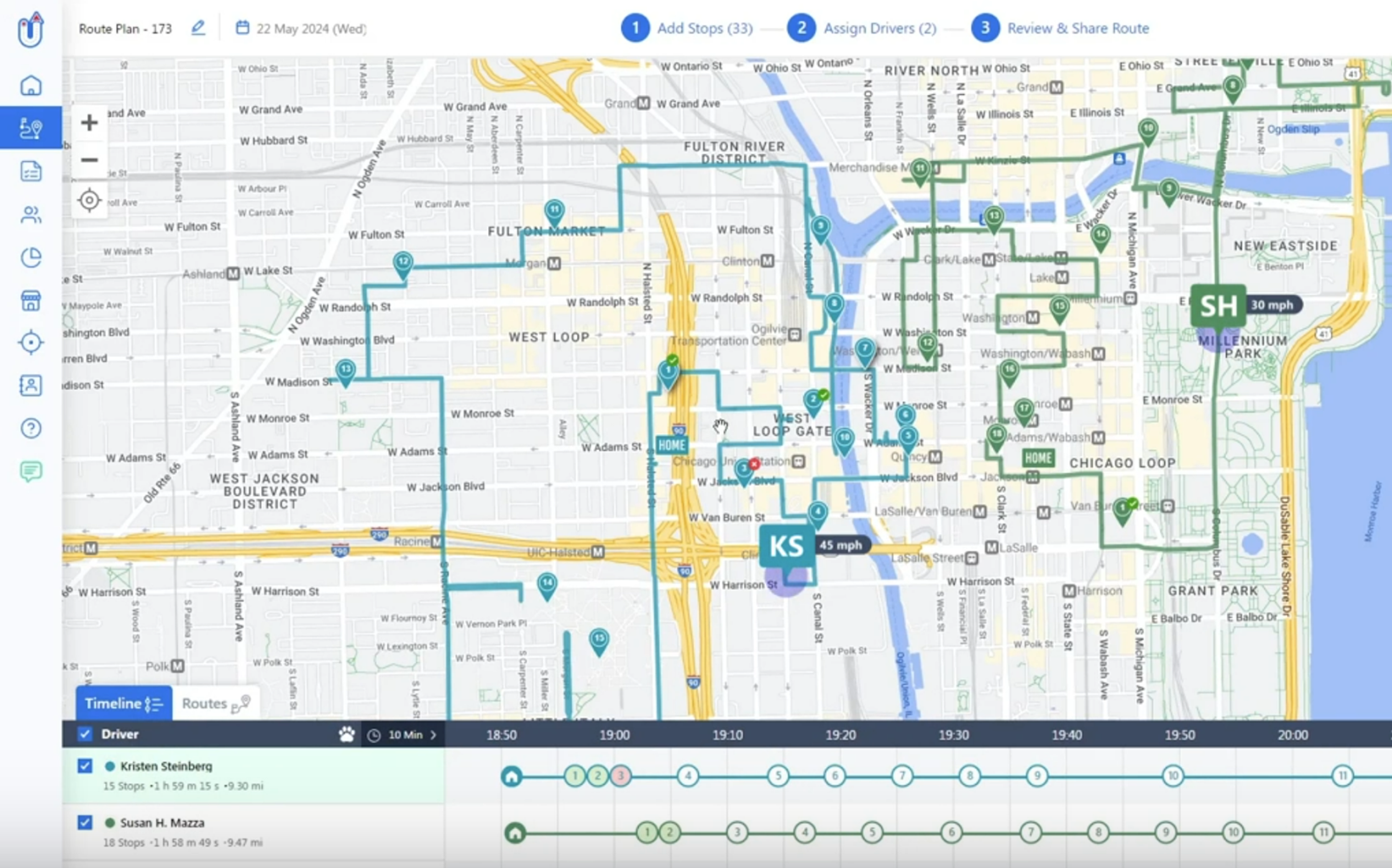
Task: Zoom in on the map
Action: tap(89, 122)
